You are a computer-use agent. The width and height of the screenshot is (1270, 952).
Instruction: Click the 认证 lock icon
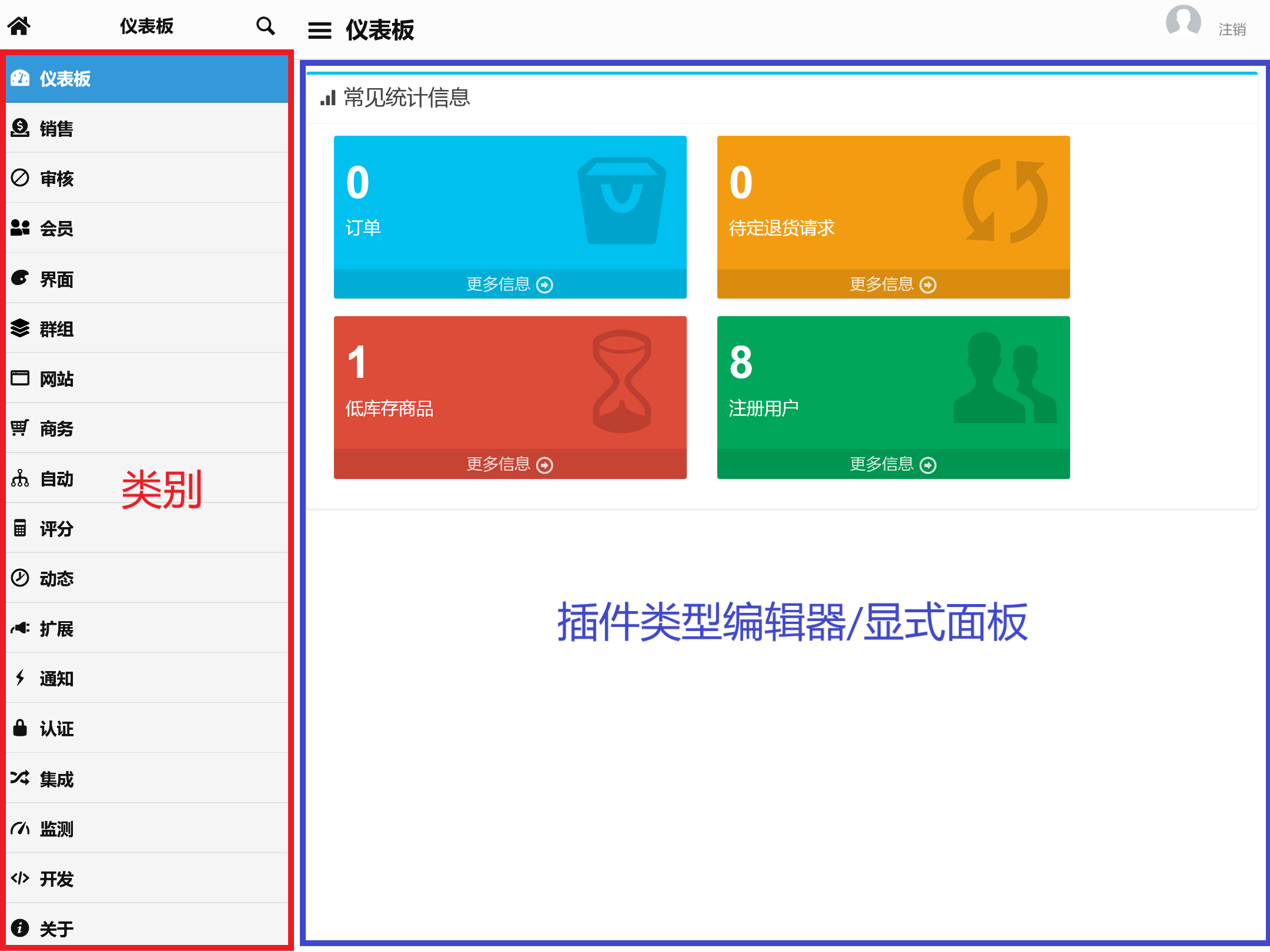click(x=20, y=728)
